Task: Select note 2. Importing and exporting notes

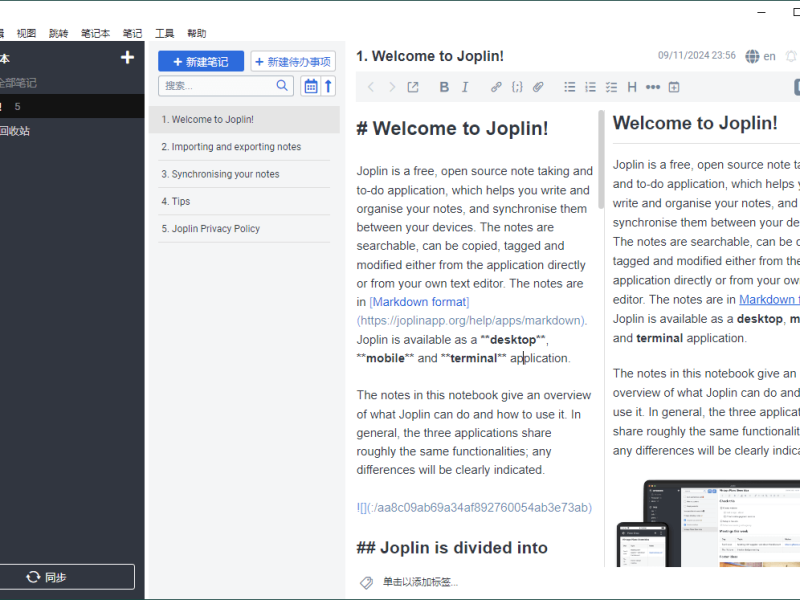Action: pyautogui.click(x=244, y=147)
